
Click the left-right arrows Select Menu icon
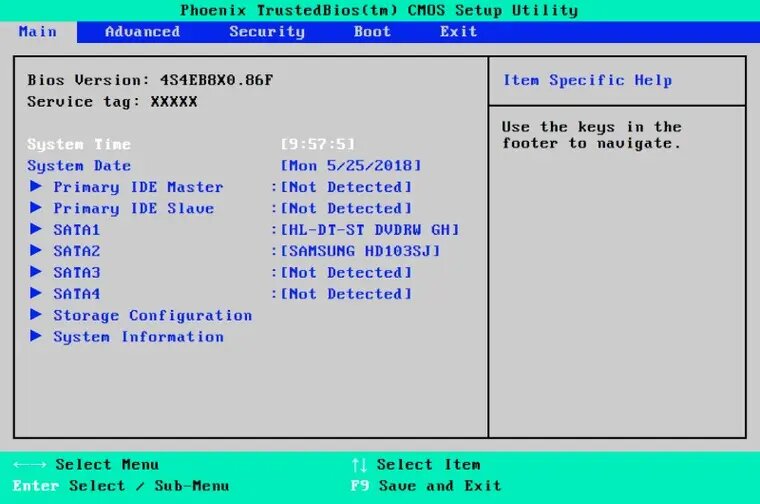30,465
